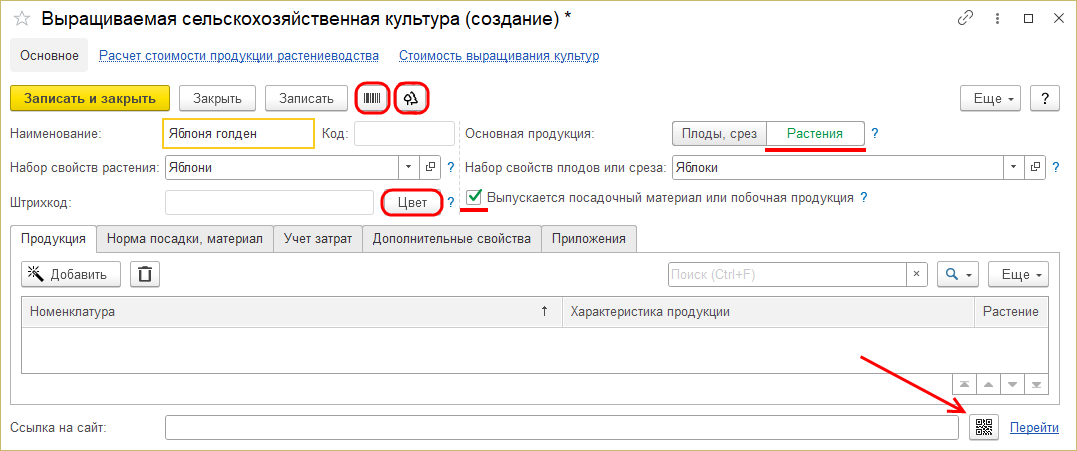Click the QR code icon beside site link
This screenshot has height=451, width=1077.
[x=984, y=428]
